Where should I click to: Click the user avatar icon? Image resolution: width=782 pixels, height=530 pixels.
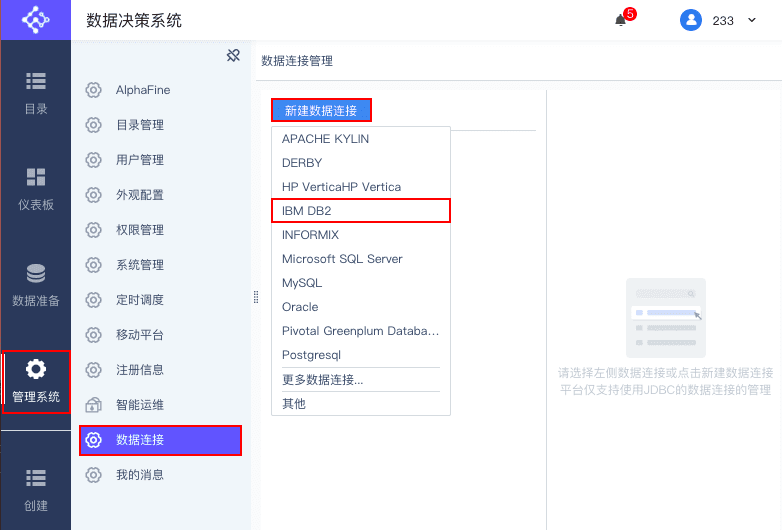point(691,20)
